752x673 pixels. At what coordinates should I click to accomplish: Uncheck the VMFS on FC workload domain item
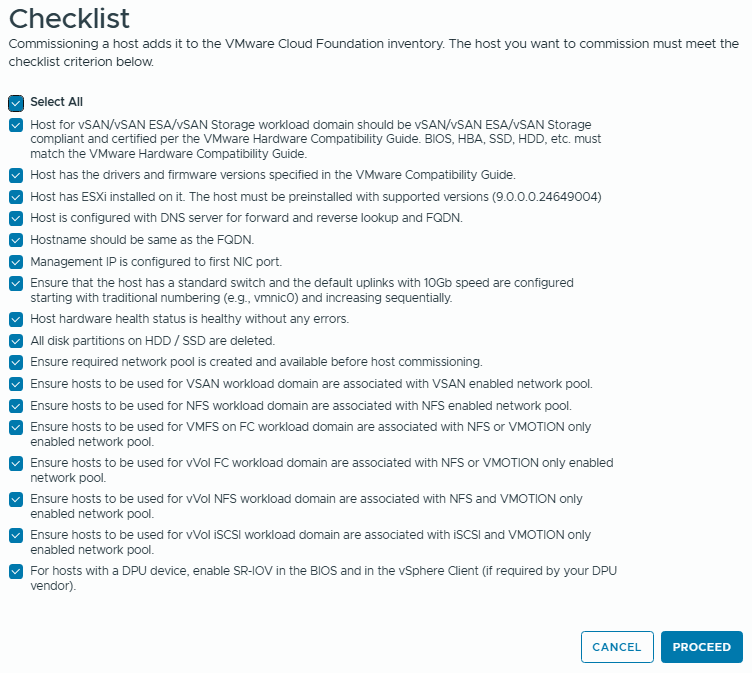coord(15,427)
